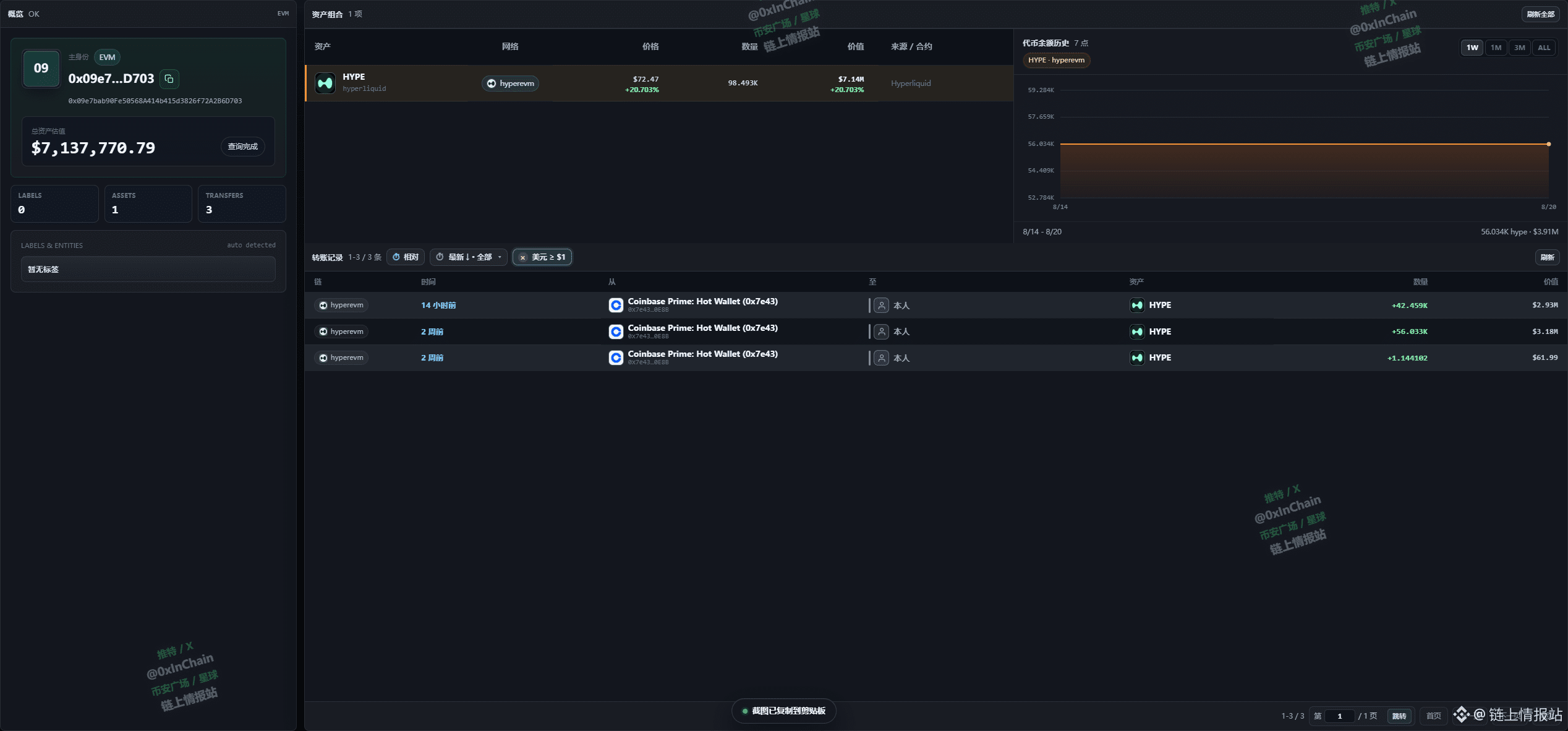Open Coinbase Prime: Hot Wallet in the +56.033K row

coord(702,328)
